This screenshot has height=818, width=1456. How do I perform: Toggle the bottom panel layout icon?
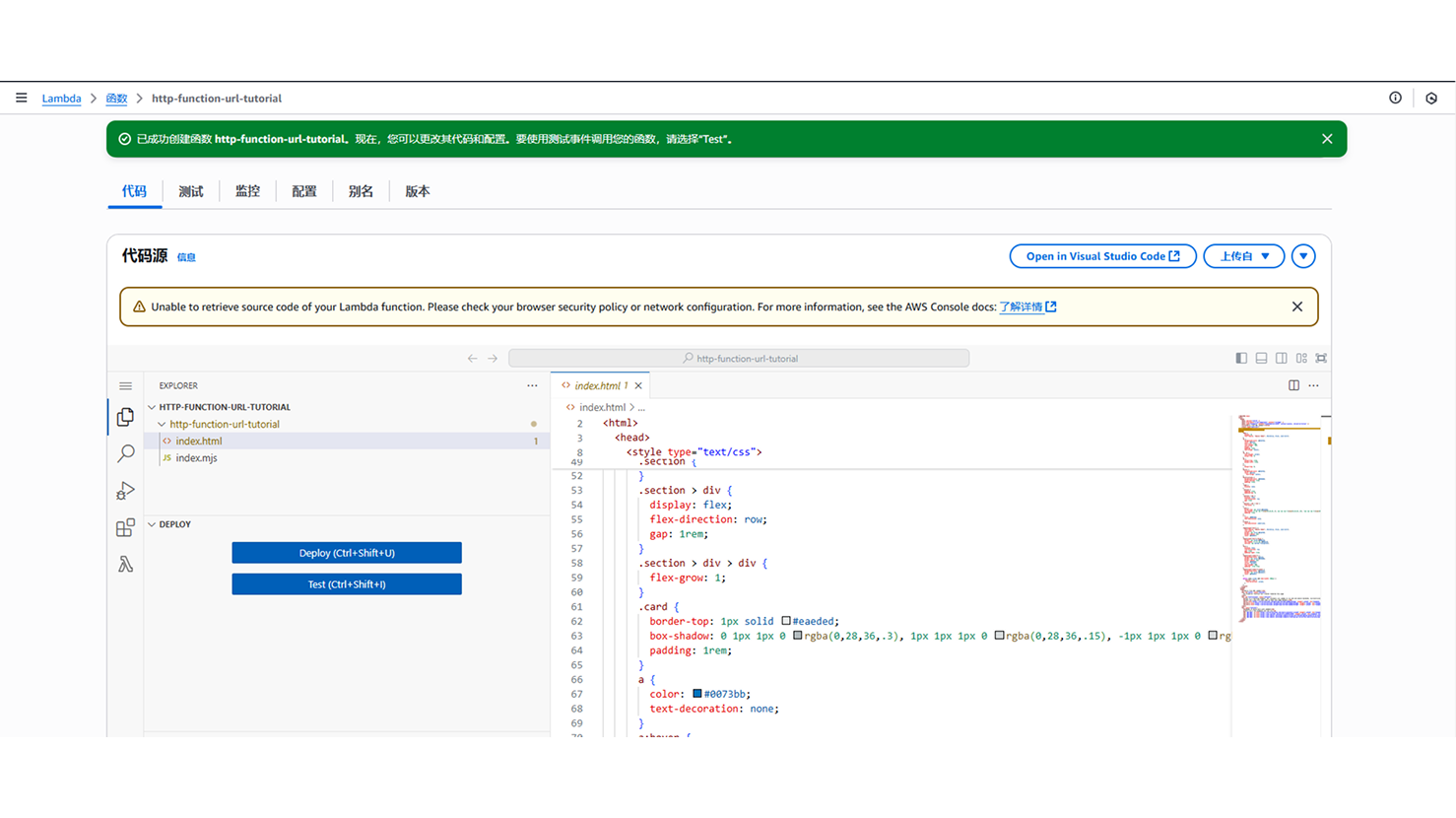point(1261,359)
